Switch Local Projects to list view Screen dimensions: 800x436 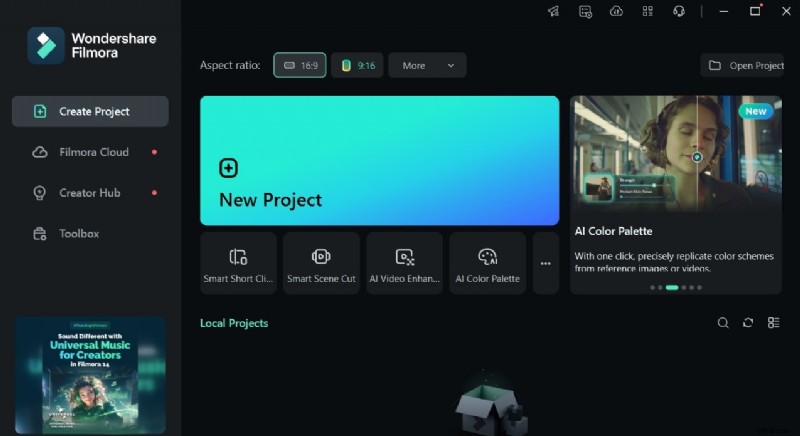(x=773, y=323)
